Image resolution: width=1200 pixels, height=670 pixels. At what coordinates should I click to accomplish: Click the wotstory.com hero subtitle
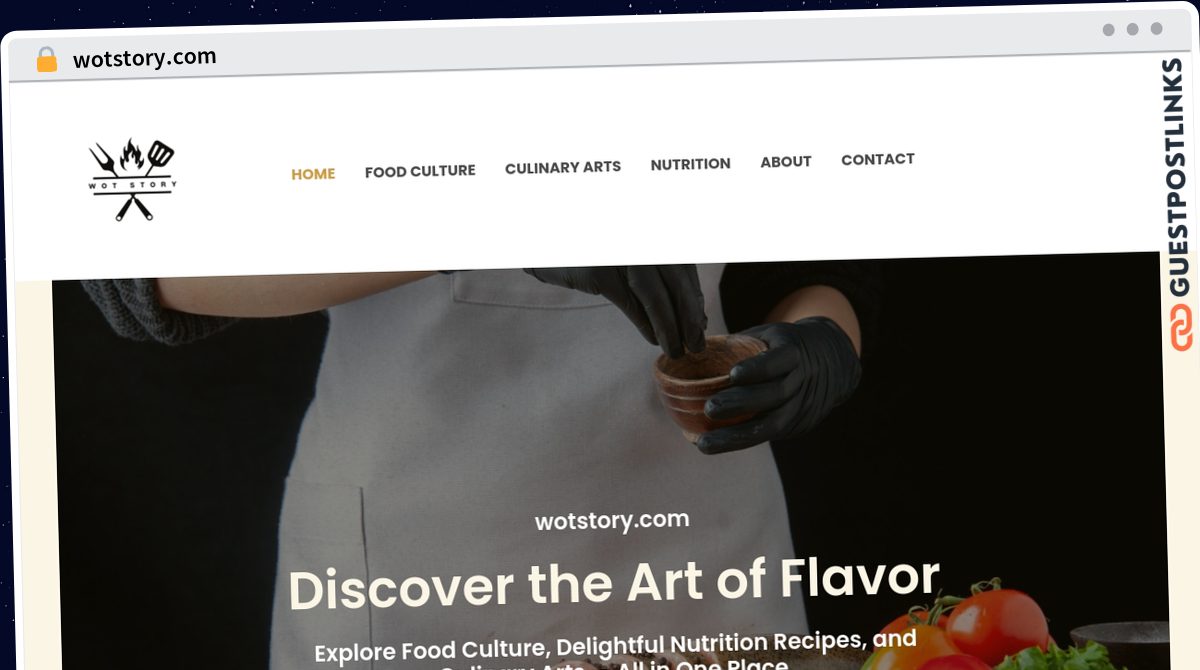(612, 521)
